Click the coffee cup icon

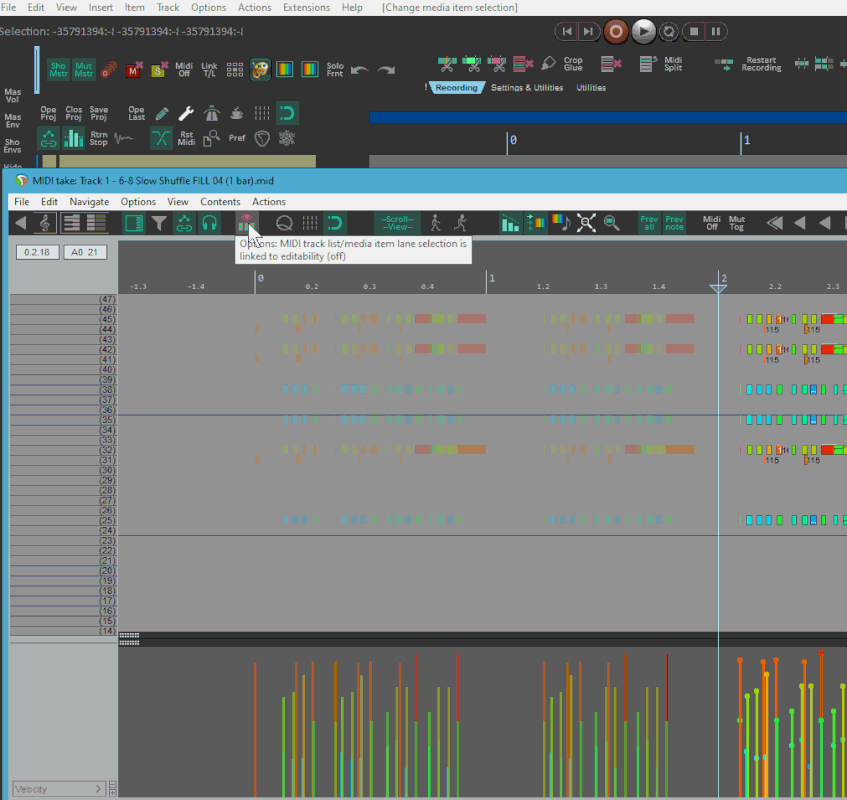237,113
